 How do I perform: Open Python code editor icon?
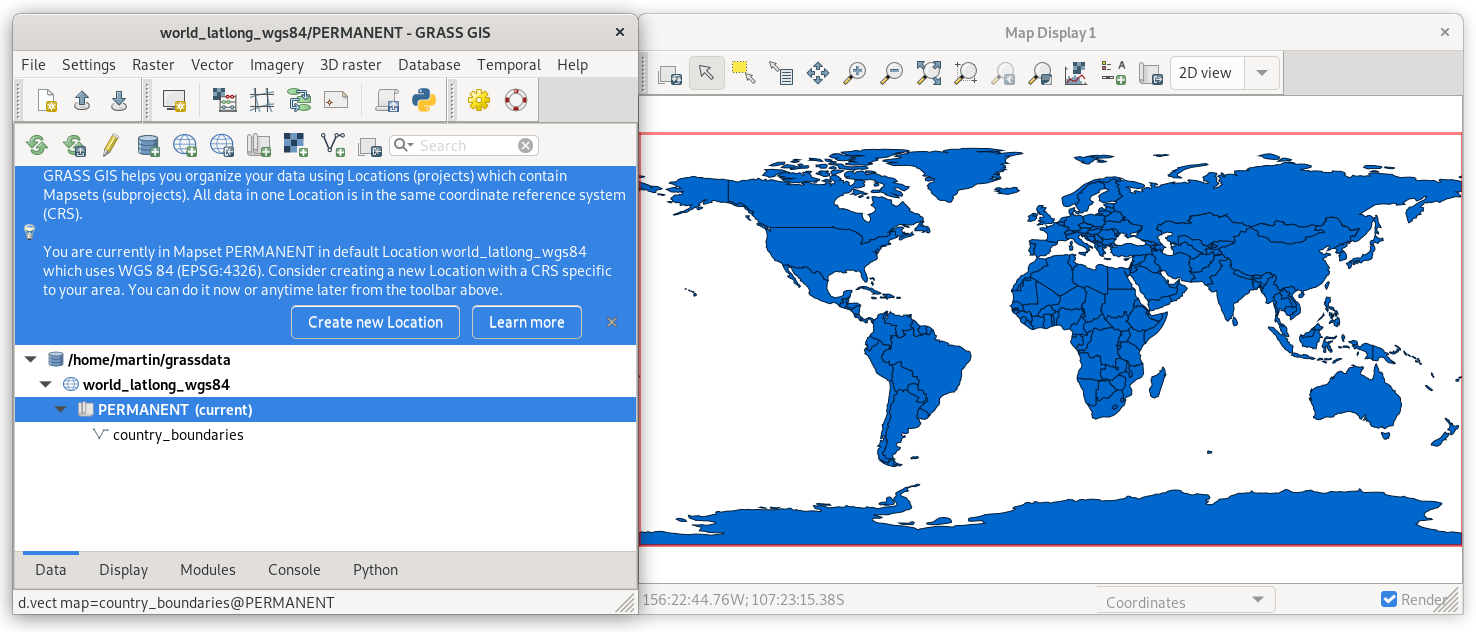pos(424,100)
